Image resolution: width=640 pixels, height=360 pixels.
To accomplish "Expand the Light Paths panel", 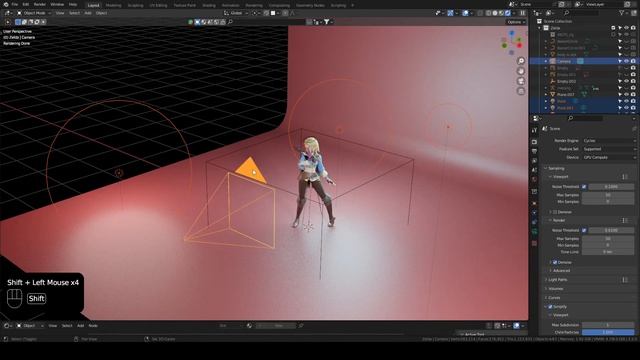I will pos(558,280).
